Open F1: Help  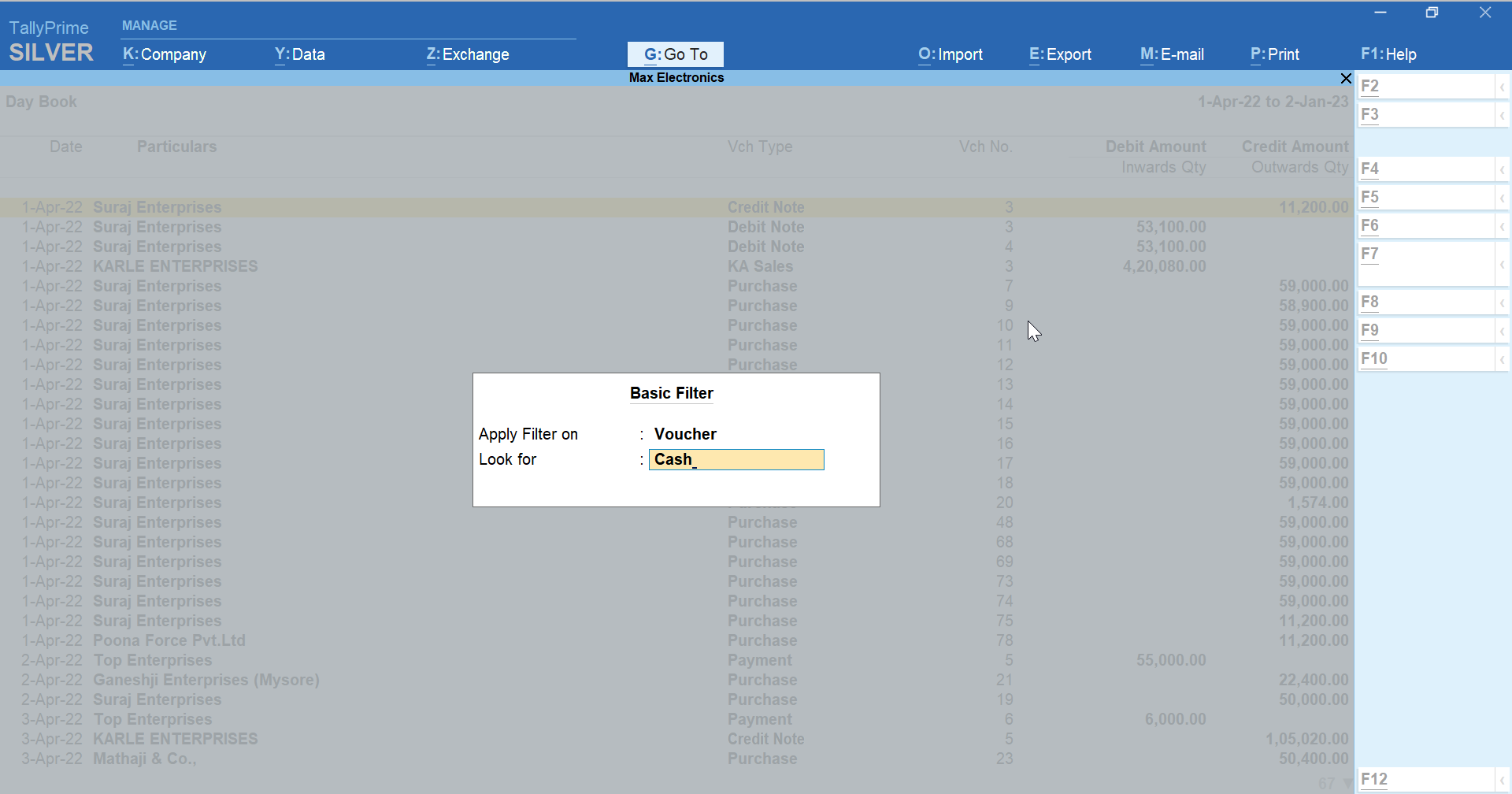[1389, 54]
